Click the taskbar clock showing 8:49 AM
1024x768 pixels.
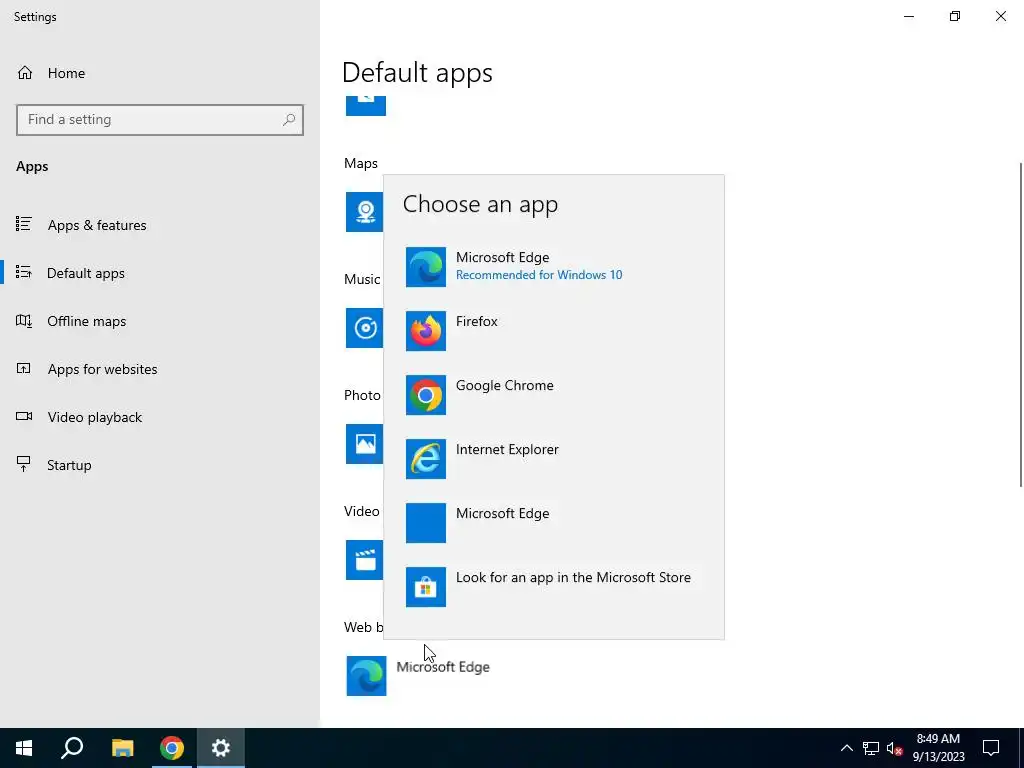(938, 748)
